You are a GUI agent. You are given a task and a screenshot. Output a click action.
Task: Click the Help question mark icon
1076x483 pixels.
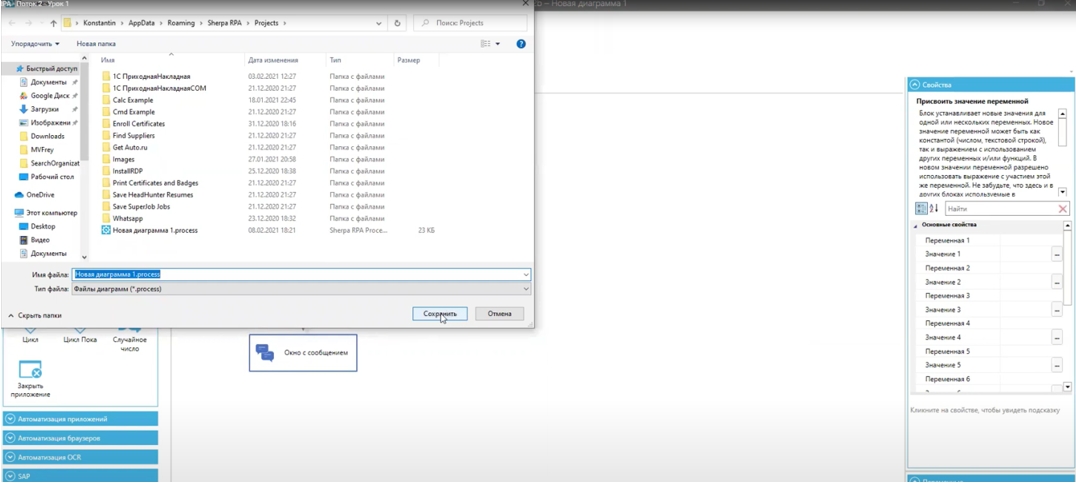521,44
